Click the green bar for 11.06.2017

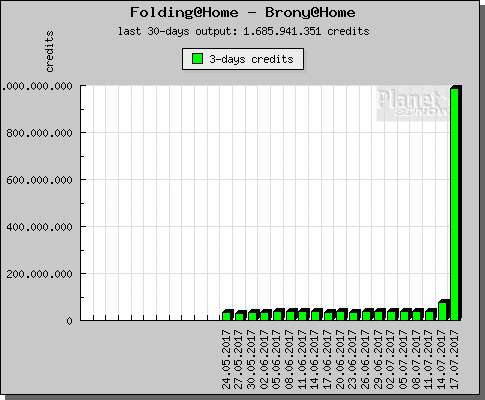point(302,316)
